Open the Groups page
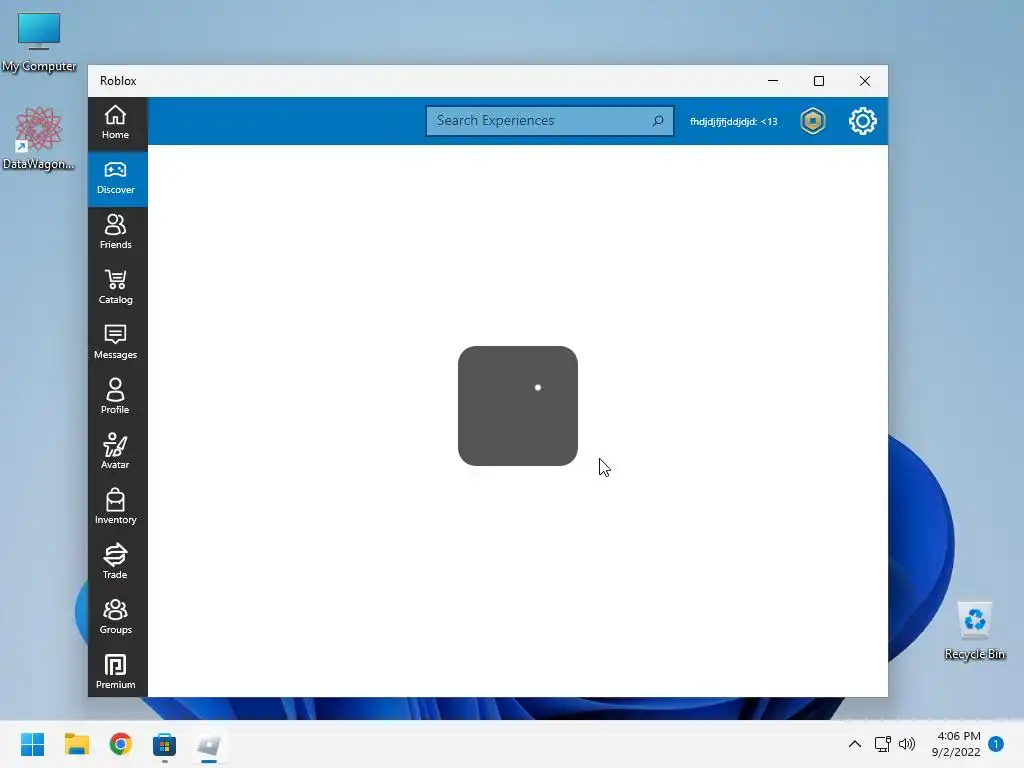Viewport: 1024px width, 768px height. pyautogui.click(x=116, y=617)
